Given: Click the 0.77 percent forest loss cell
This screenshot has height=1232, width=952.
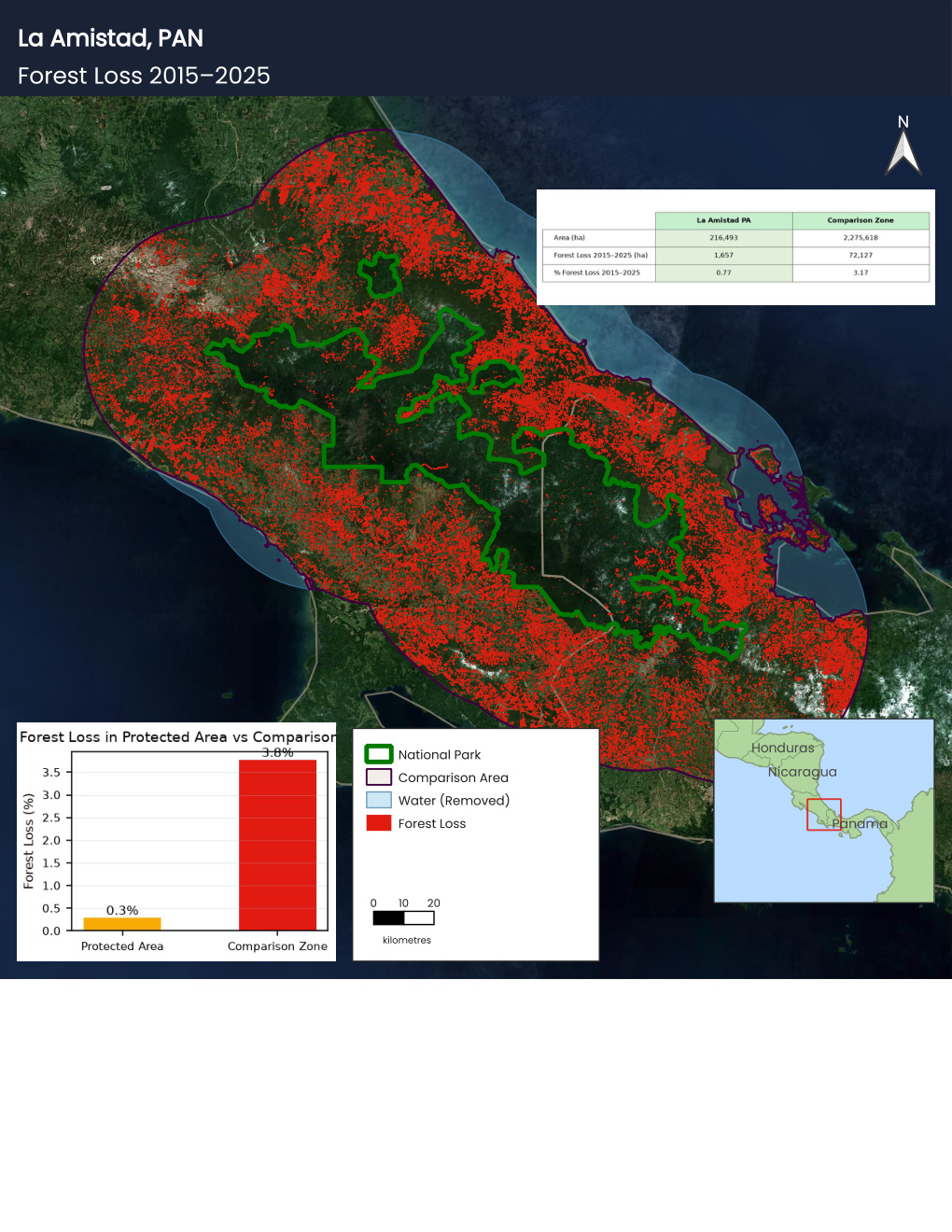Looking at the screenshot, I should 723,273.
